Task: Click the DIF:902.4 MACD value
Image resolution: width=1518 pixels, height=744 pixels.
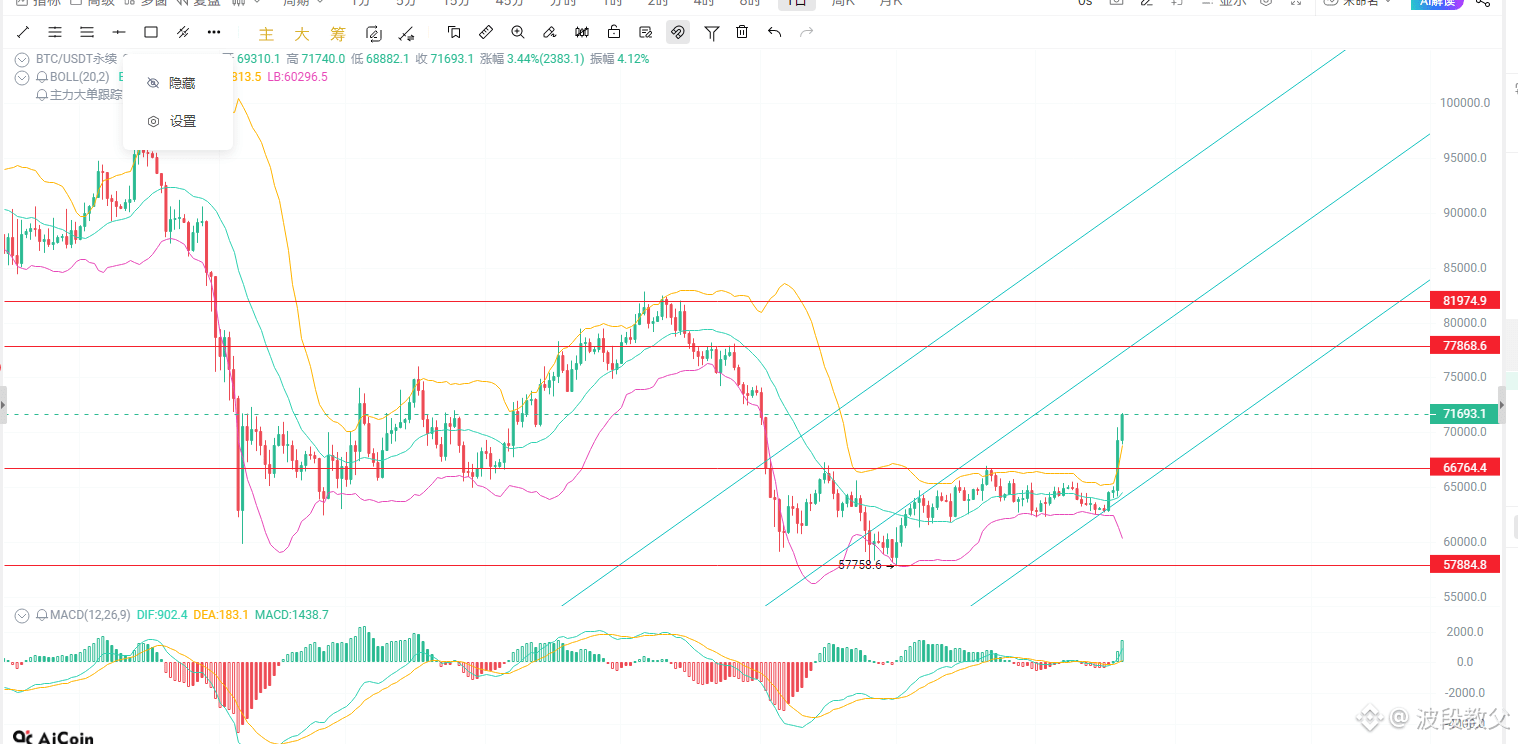Action: [x=163, y=615]
